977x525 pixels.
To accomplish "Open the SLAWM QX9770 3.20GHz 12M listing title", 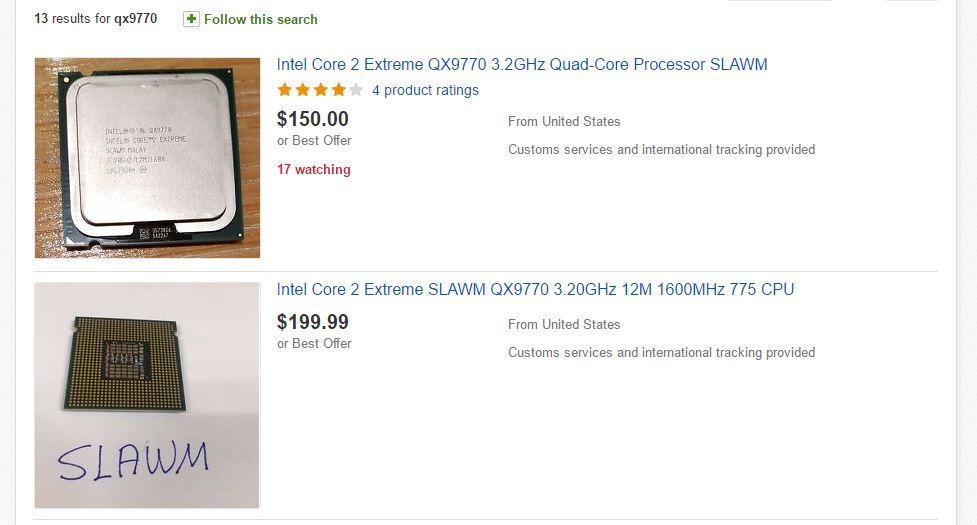I will (535, 290).
